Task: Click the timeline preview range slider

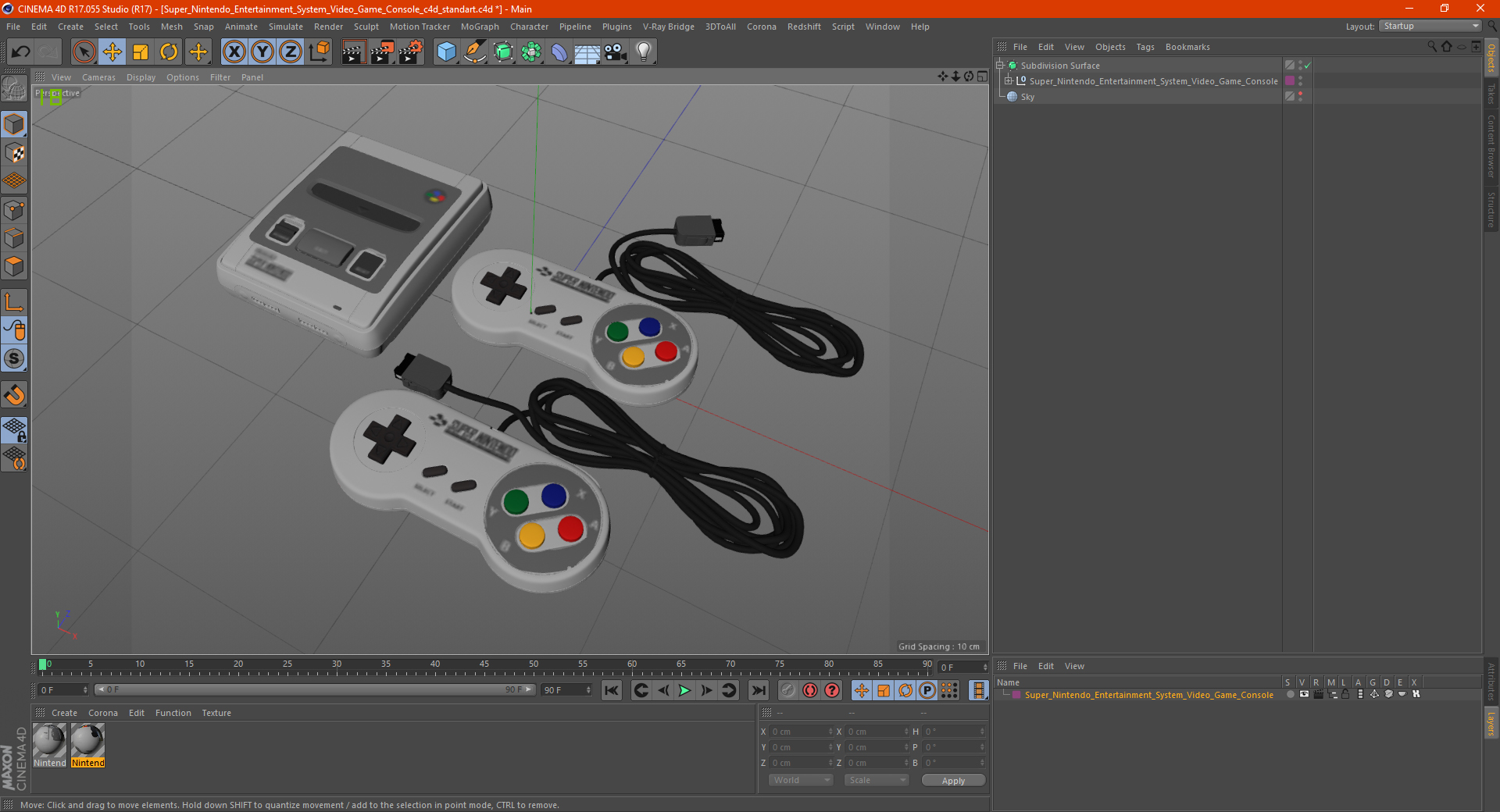Action: [x=315, y=689]
